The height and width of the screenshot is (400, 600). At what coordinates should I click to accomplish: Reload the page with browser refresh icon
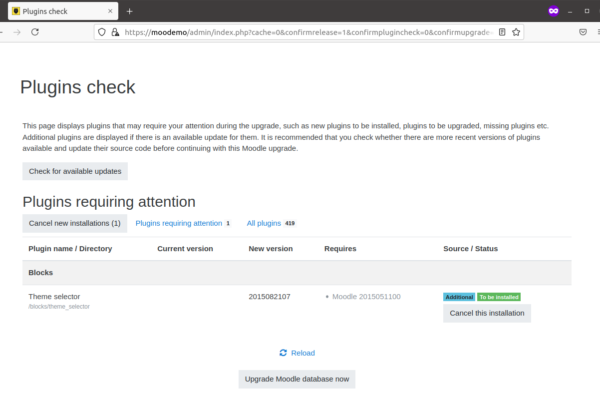(35, 32)
